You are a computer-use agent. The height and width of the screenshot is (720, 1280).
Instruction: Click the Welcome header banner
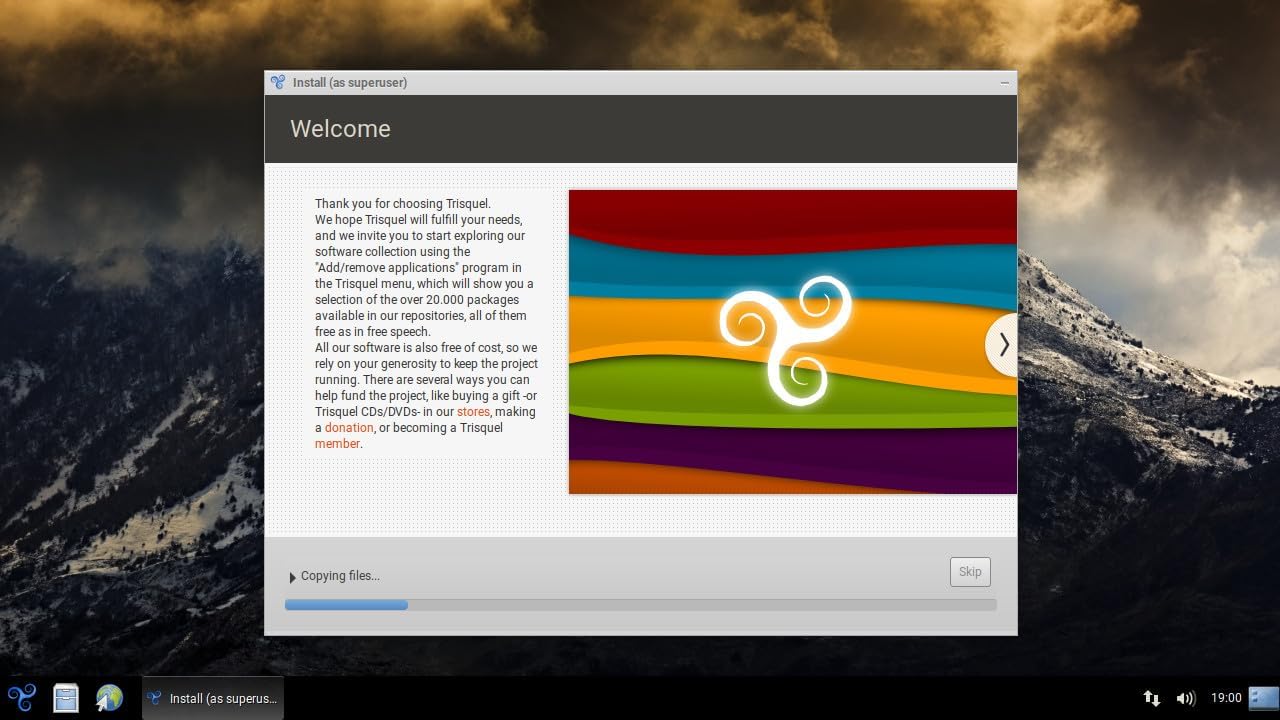point(641,129)
